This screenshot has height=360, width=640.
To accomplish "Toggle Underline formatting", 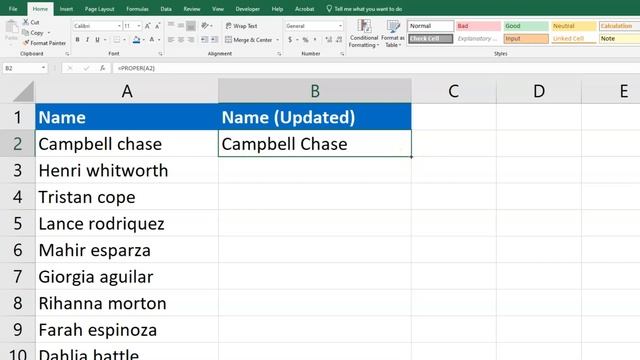I will pyautogui.click(x=97, y=40).
